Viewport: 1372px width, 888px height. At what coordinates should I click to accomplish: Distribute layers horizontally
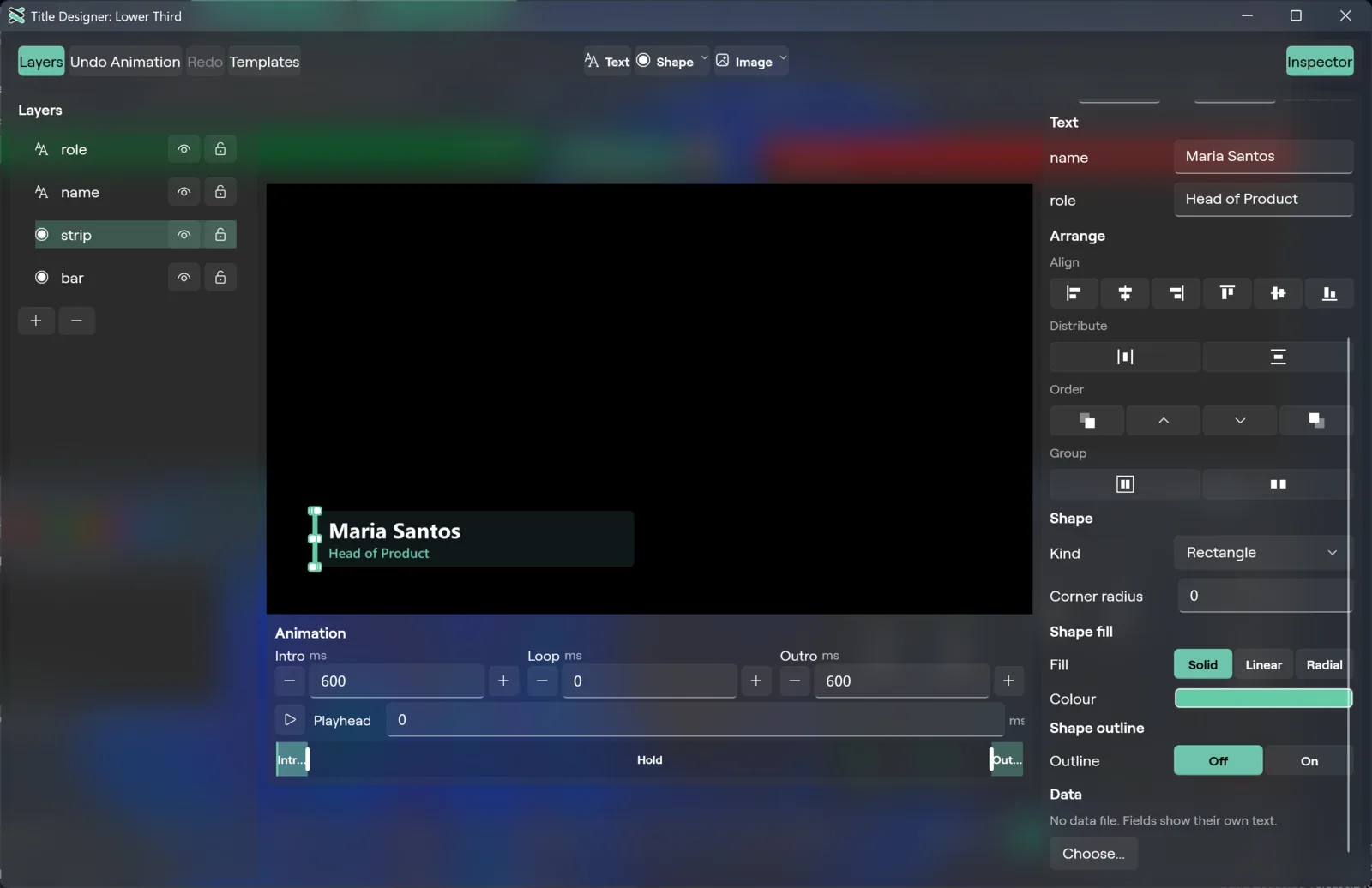pos(1125,357)
